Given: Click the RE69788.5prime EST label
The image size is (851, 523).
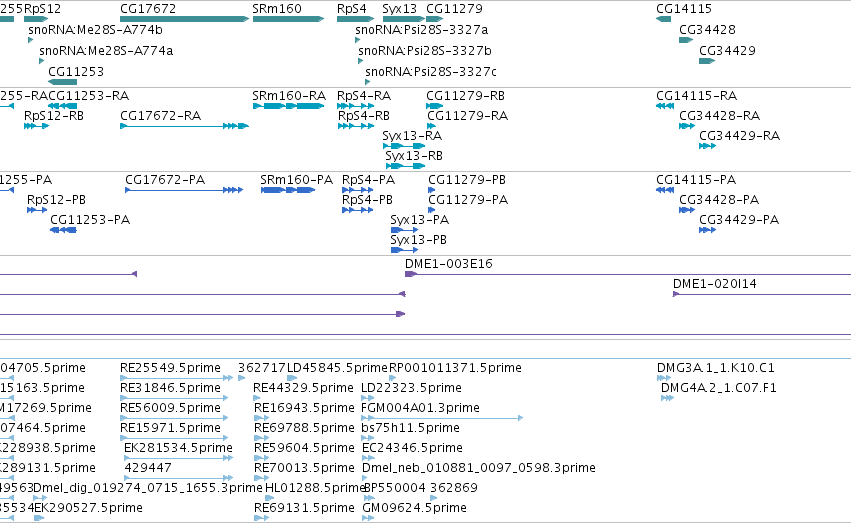Looking at the screenshot, I should (x=304, y=428).
